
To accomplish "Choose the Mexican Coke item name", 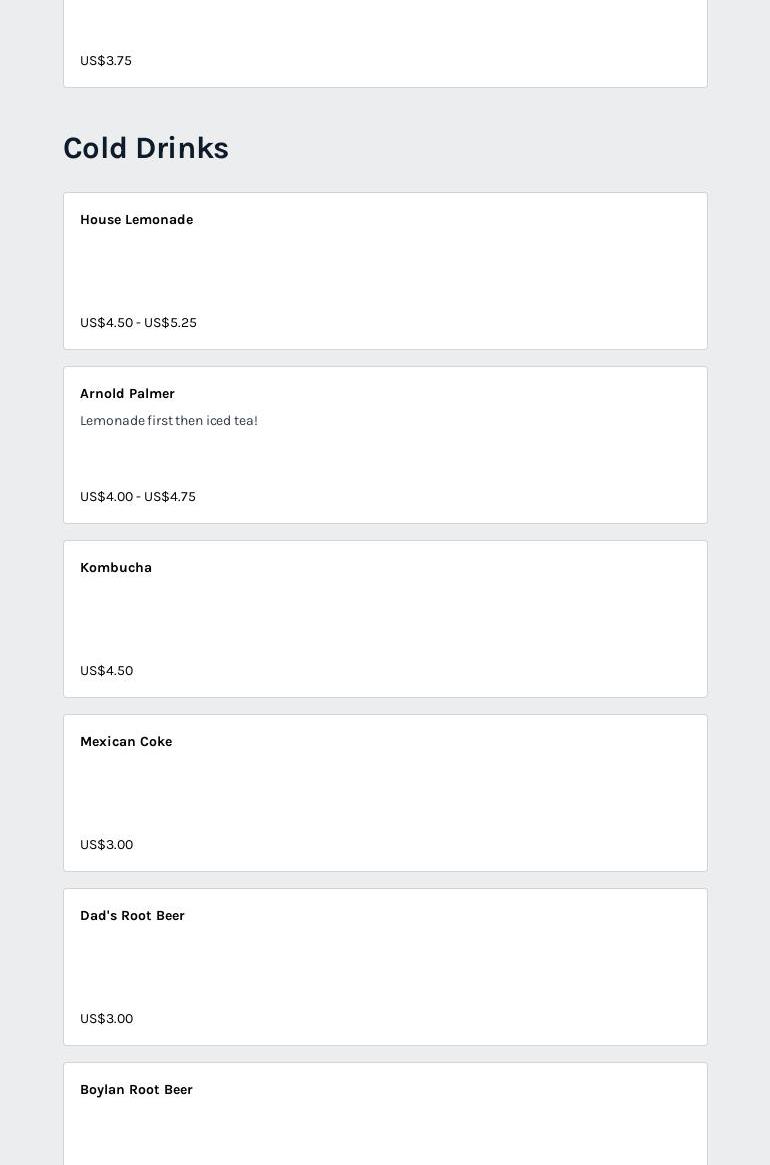I will (x=126, y=742).
